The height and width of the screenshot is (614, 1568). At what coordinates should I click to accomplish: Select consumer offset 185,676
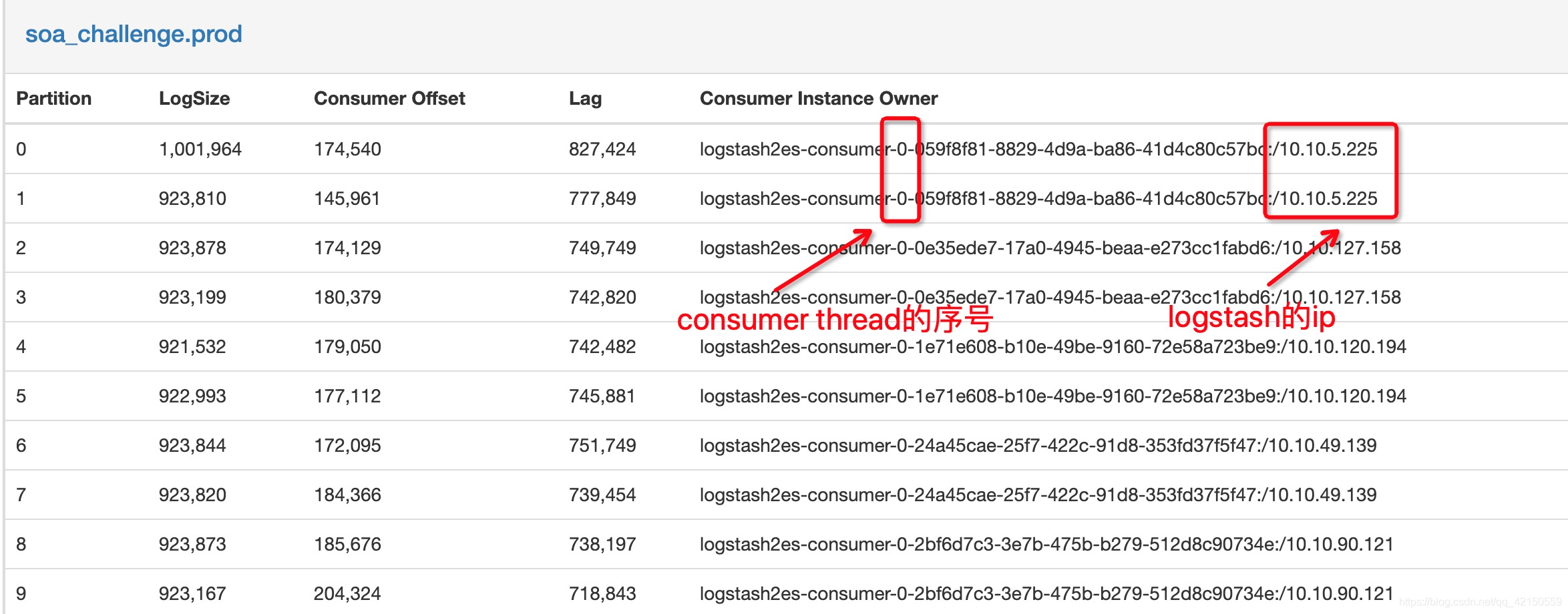coord(347,544)
